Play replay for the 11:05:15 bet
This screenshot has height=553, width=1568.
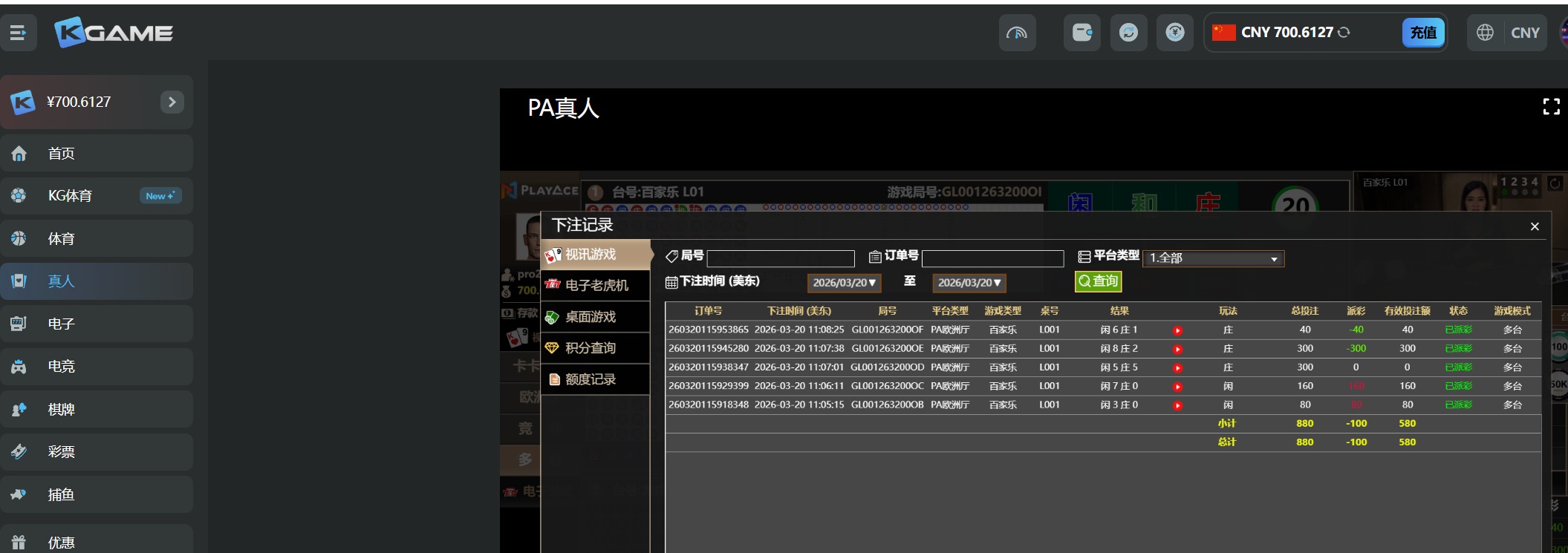pyautogui.click(x=1177, y=406)
